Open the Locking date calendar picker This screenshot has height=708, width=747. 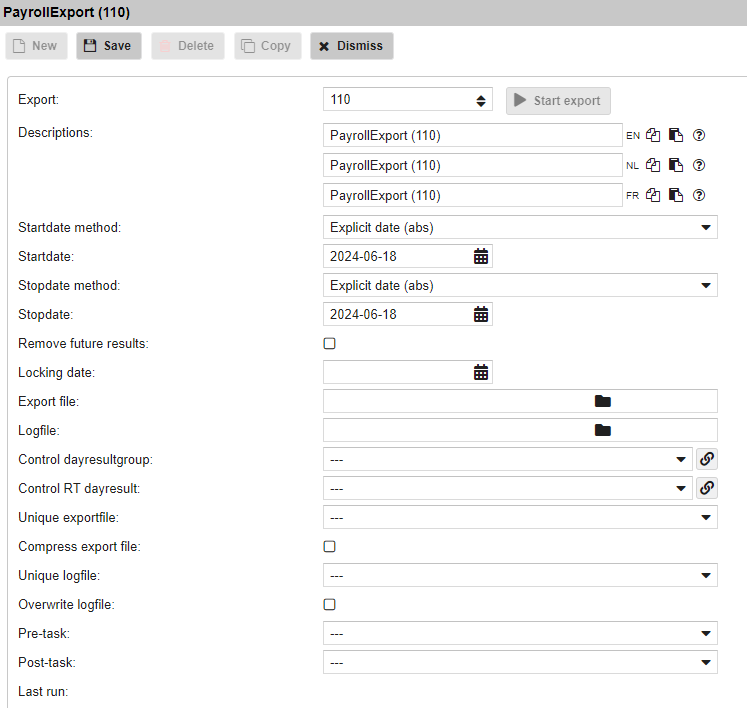pos(481,373)
